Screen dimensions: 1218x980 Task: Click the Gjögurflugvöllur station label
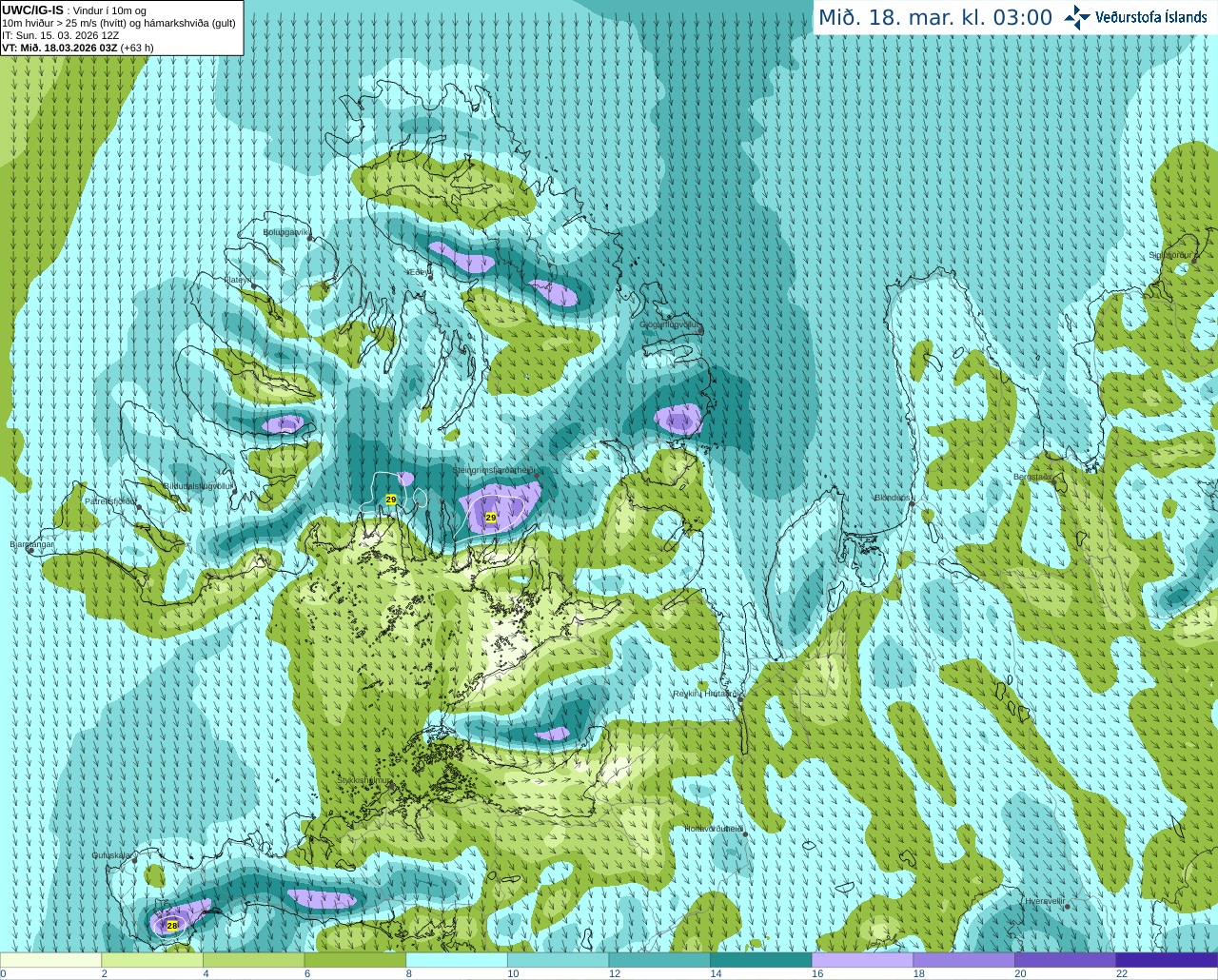(x=671, y=324)
